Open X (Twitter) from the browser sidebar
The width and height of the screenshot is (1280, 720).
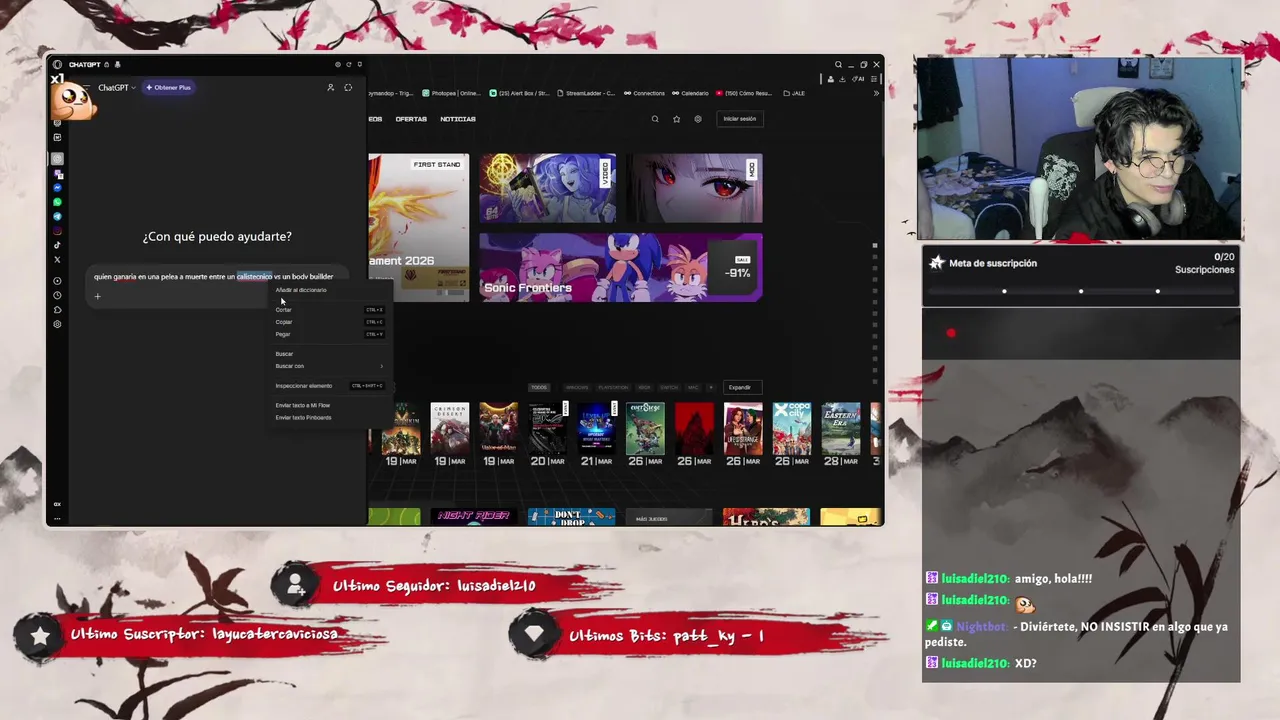tap(58, 260)
